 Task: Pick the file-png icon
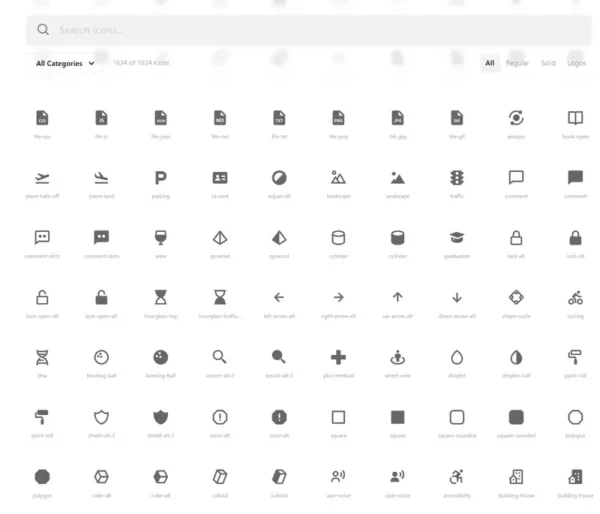coord(339,118)
